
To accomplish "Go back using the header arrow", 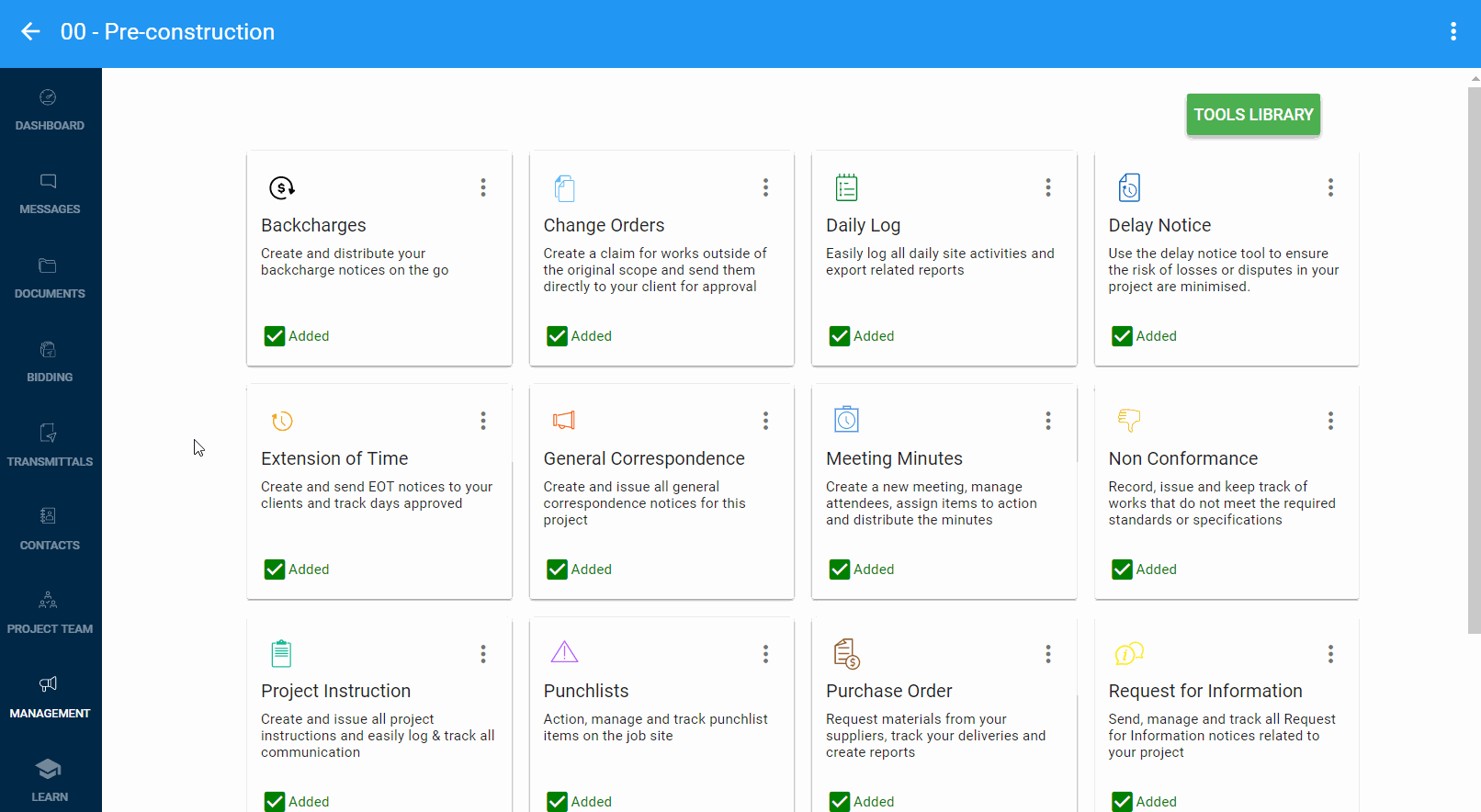I will 30,32.
